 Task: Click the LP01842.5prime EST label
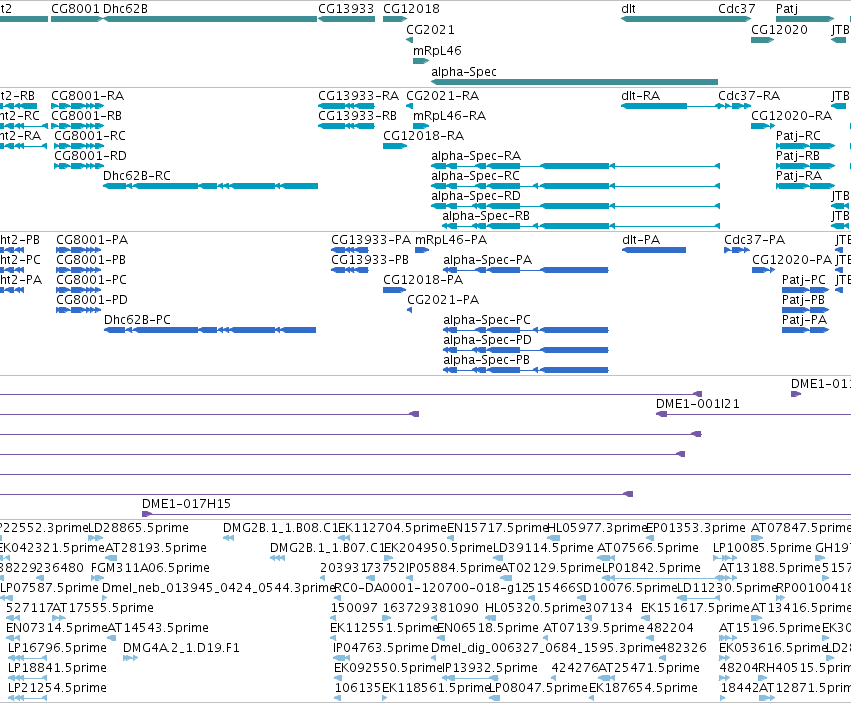click(651, 568)
